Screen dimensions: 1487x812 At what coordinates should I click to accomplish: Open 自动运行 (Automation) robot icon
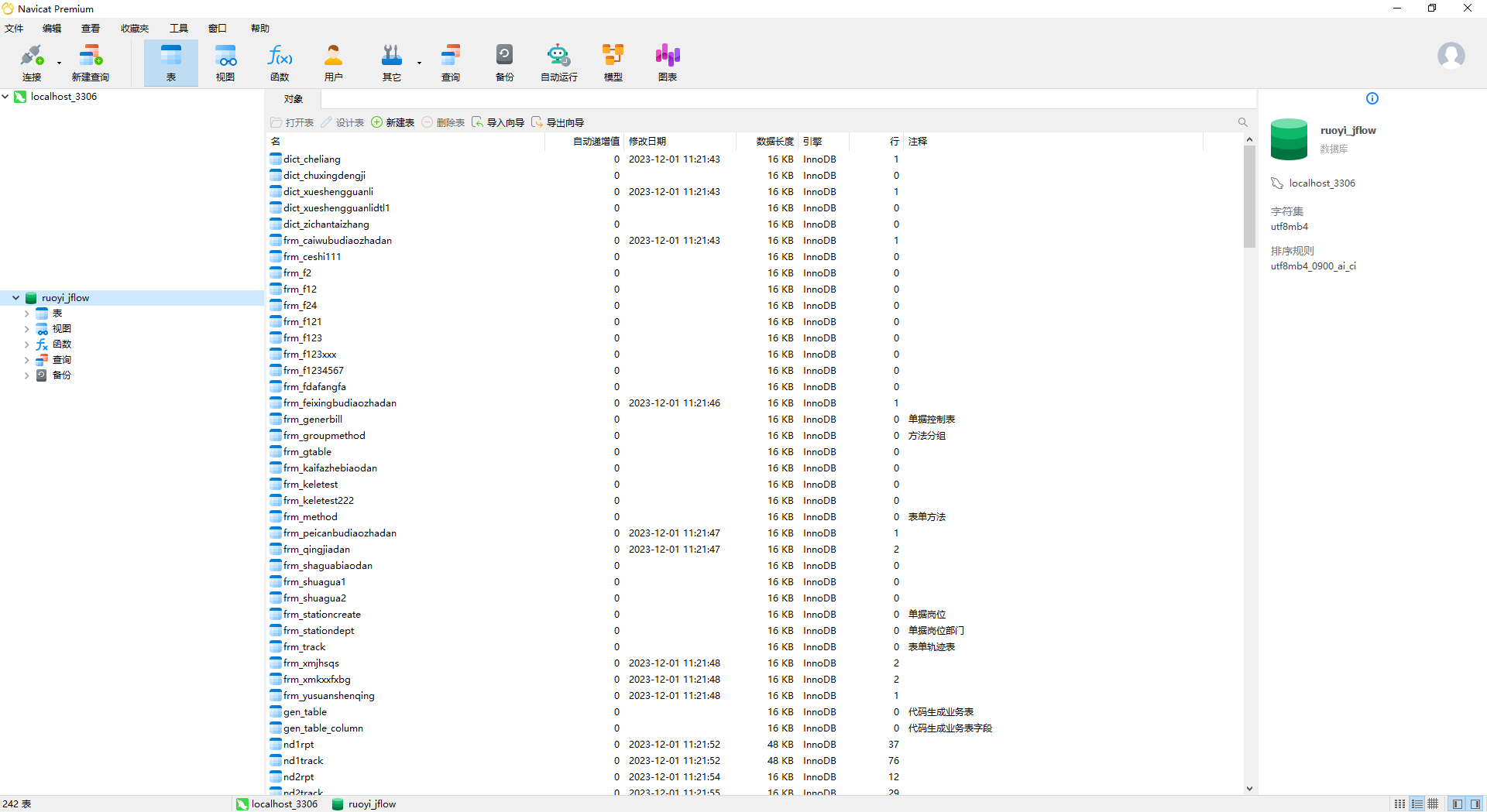click(558, 62)
